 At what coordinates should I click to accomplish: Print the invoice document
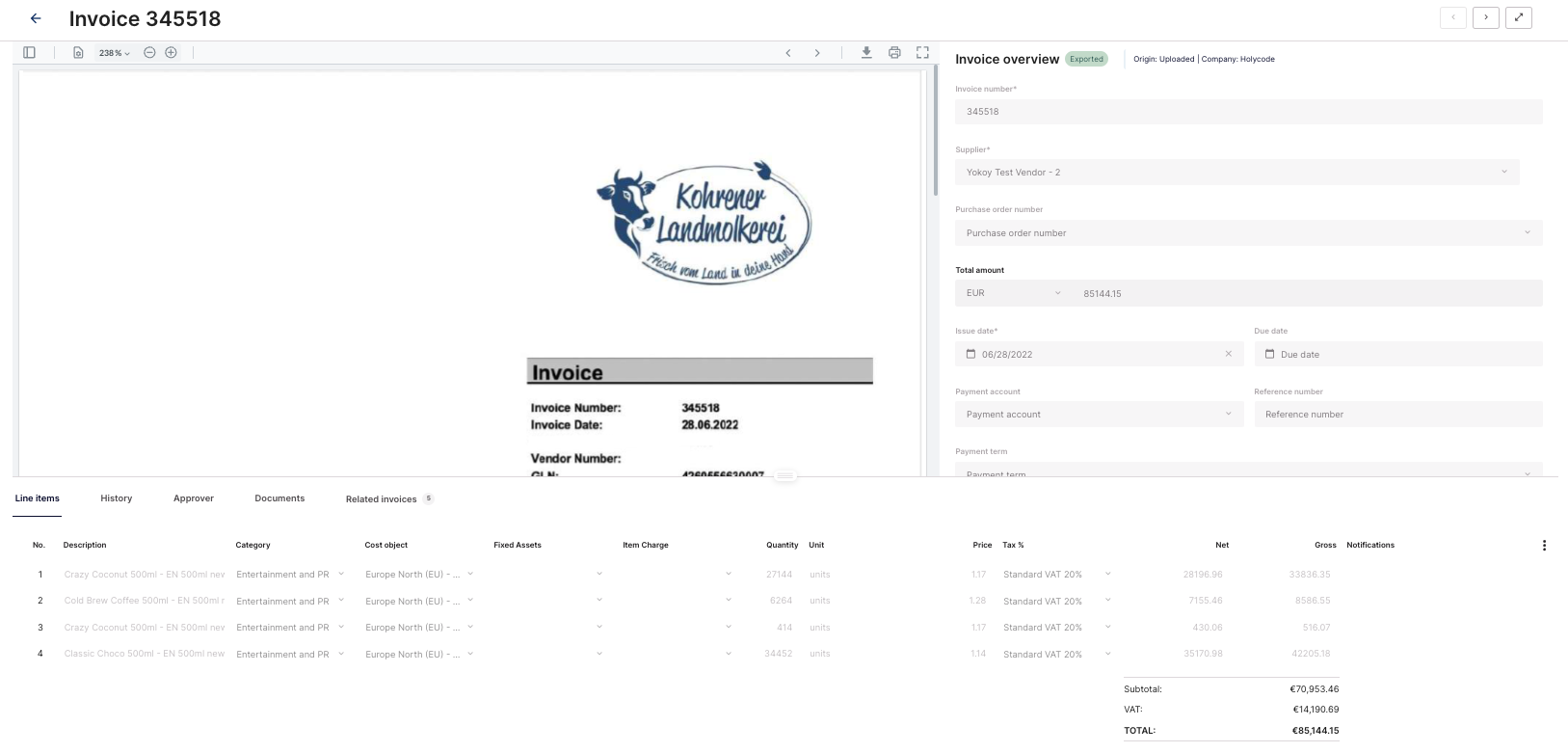coord(894,53)
